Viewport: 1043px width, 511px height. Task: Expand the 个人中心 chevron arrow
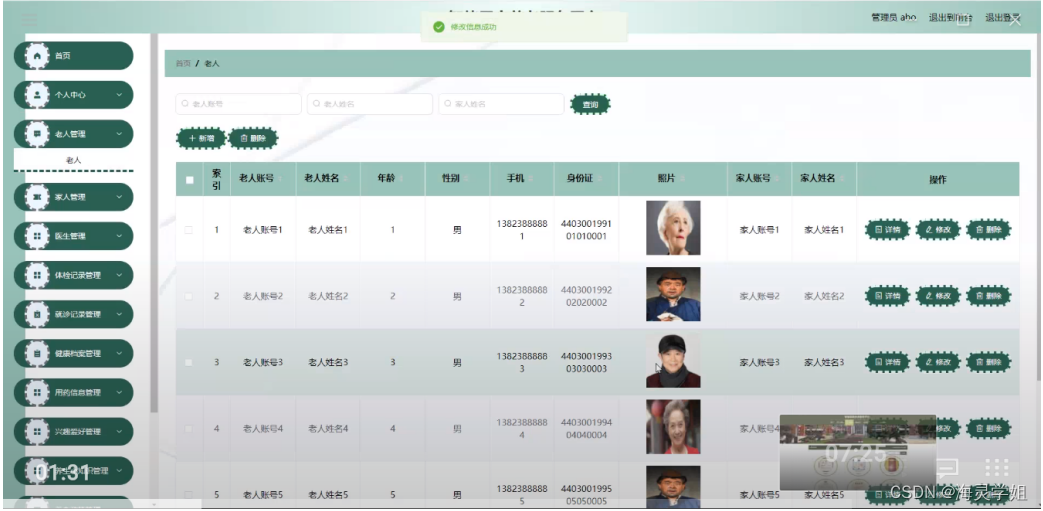(x=119, y=95)
